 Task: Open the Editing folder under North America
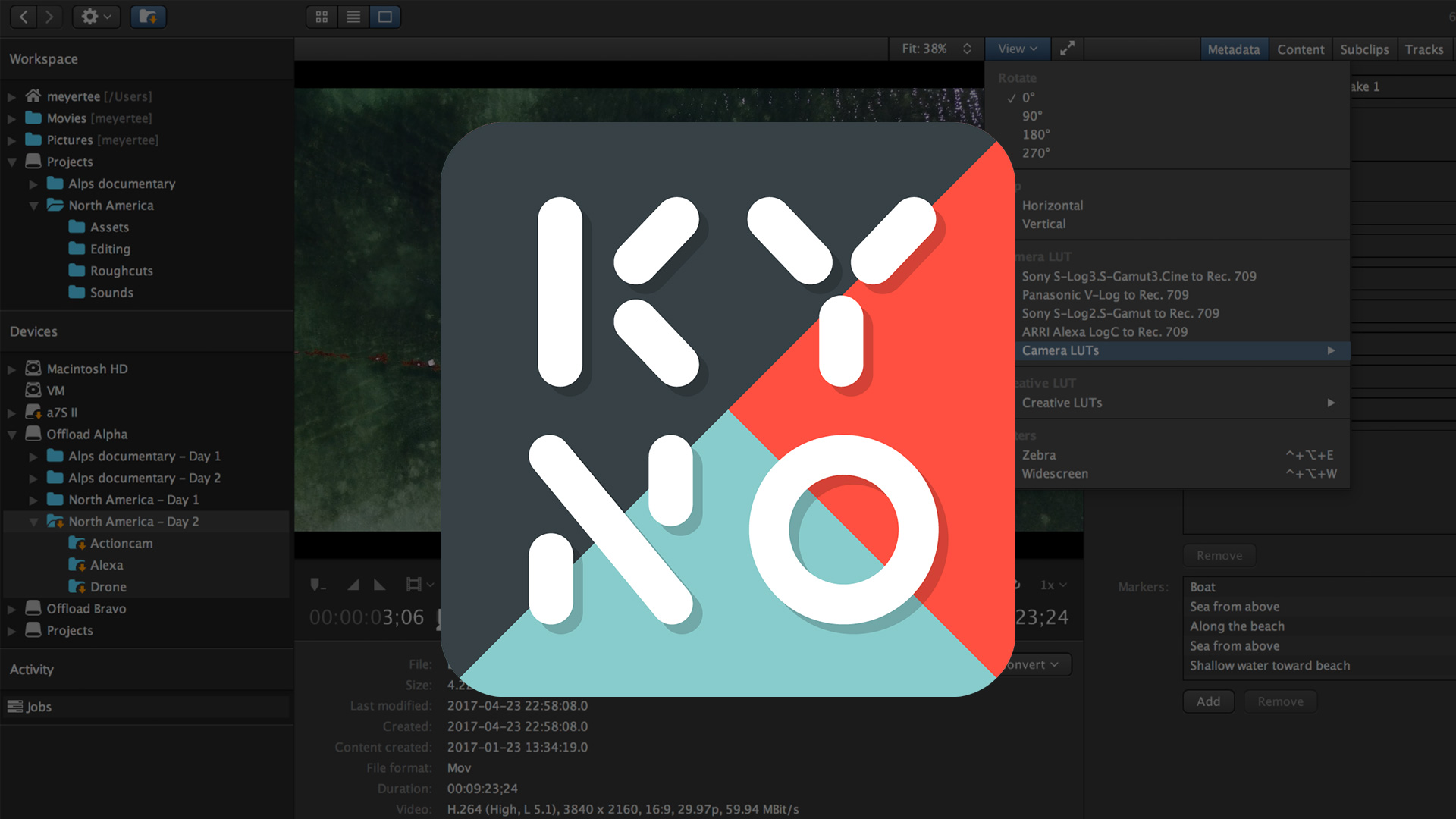(110, 249)
